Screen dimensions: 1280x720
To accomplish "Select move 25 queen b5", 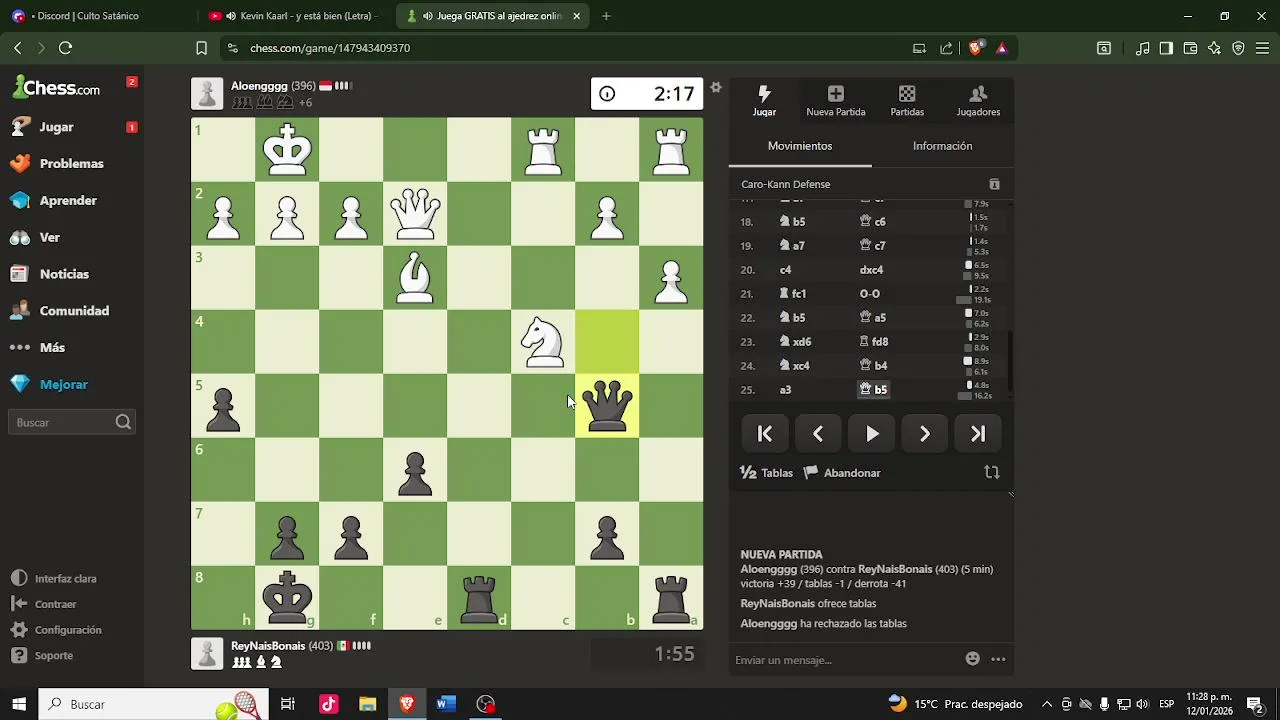I will [874, 390].
